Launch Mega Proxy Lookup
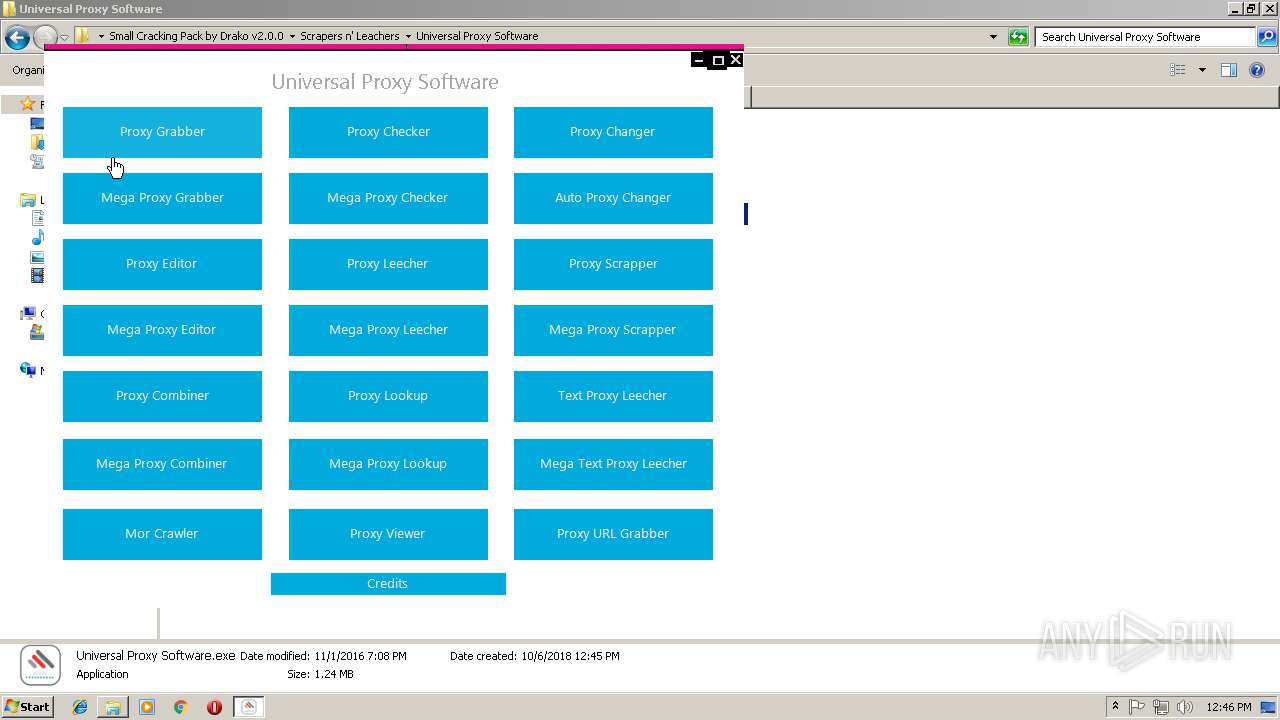This screenshot has width=1280, height=720. point(388,464)
